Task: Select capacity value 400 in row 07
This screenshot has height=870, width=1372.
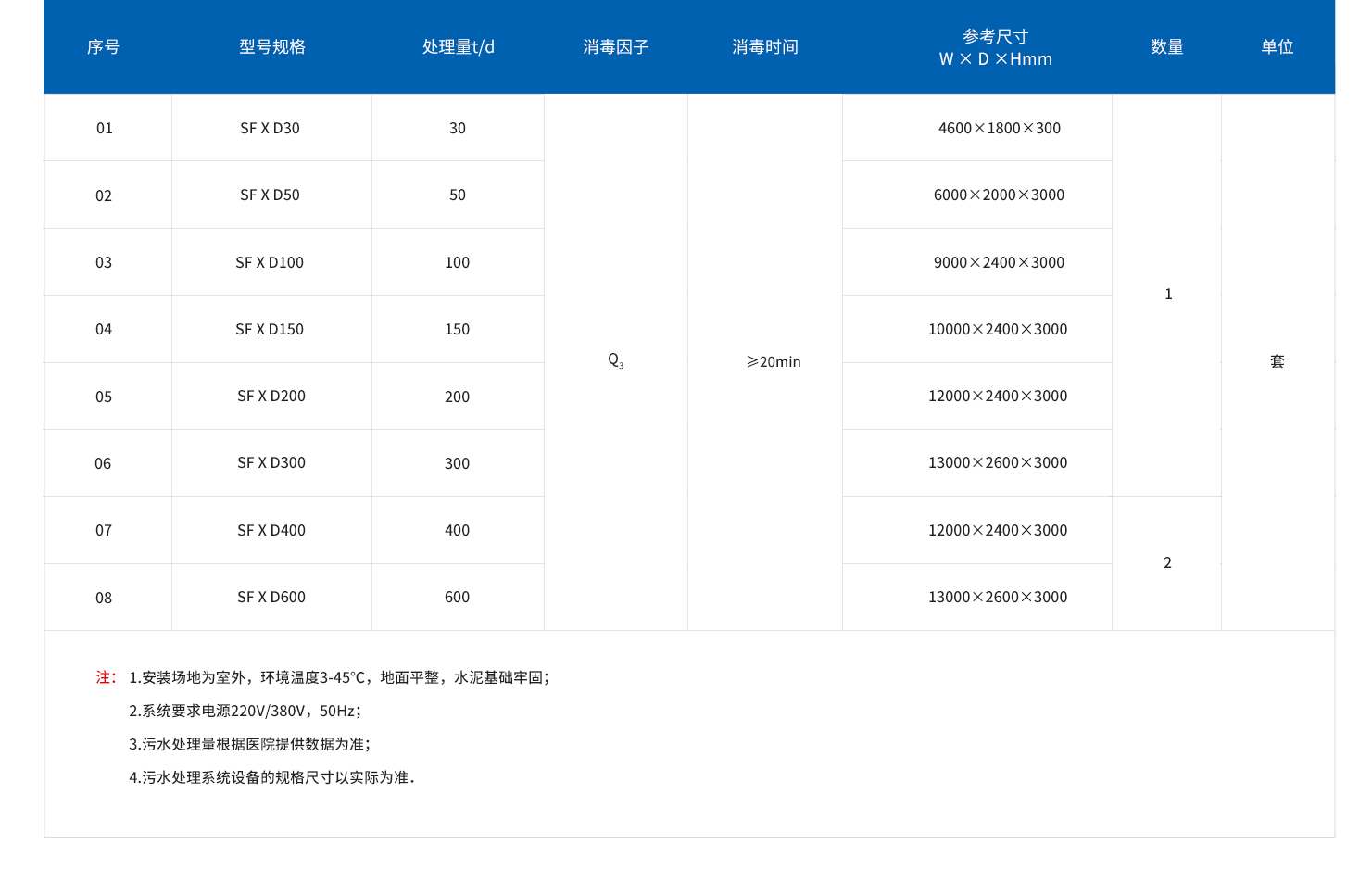Action: (x=458, y=531)
